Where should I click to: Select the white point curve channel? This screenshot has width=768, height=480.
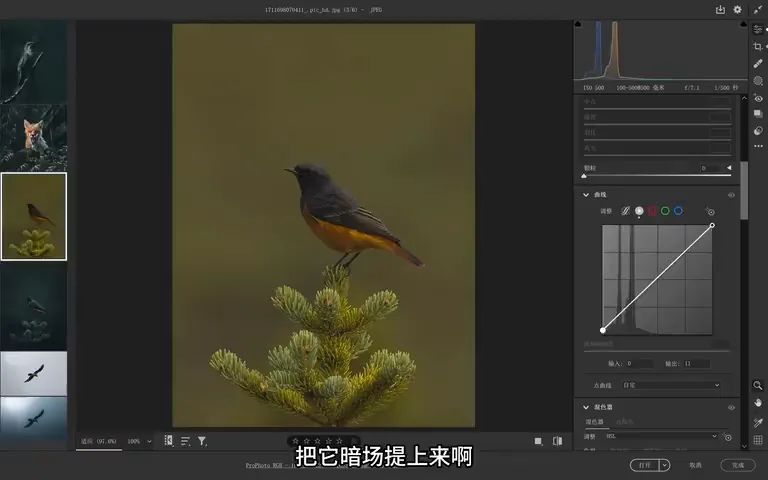(x=639, y=211)
